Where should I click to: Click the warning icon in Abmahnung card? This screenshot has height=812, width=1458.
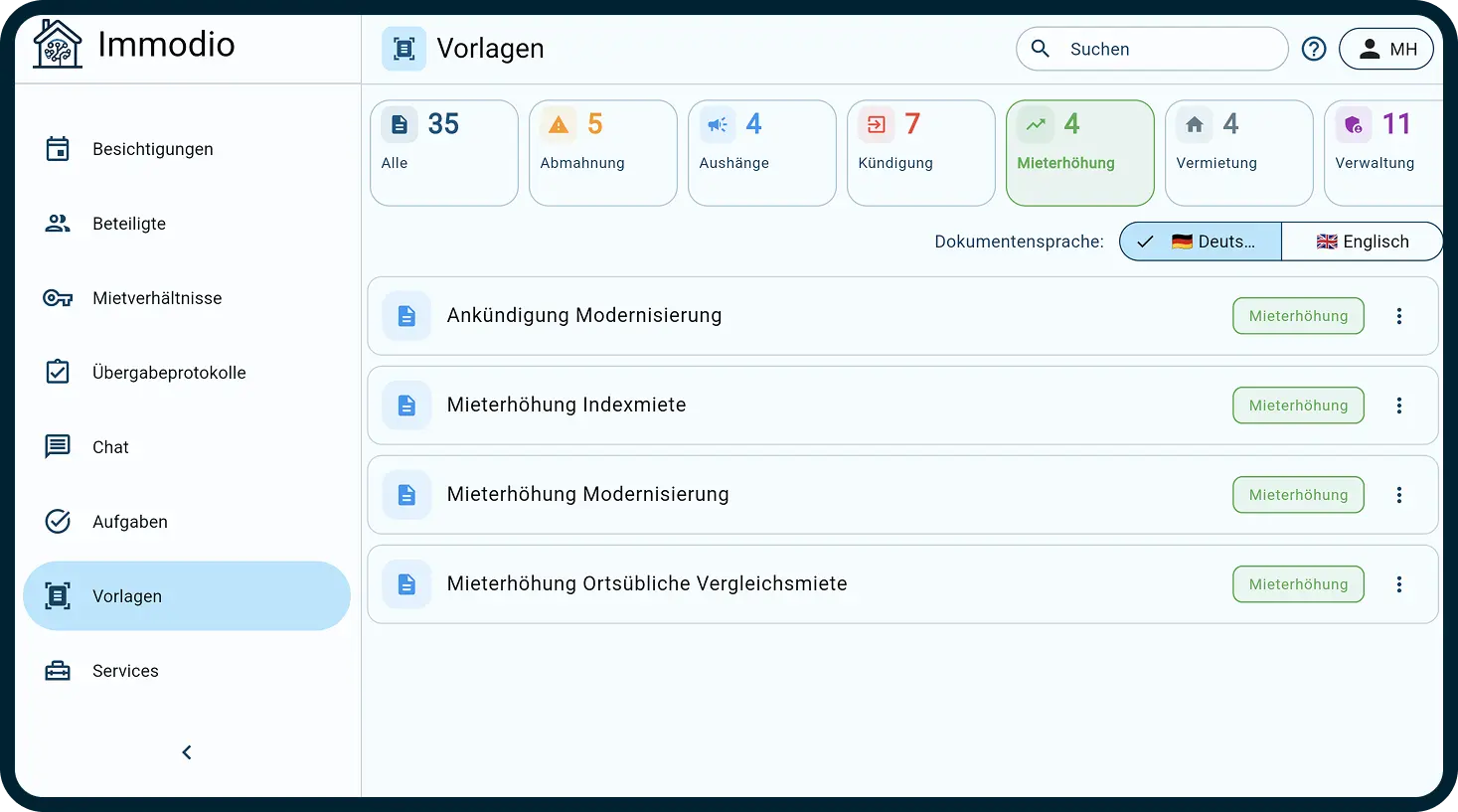559,124
